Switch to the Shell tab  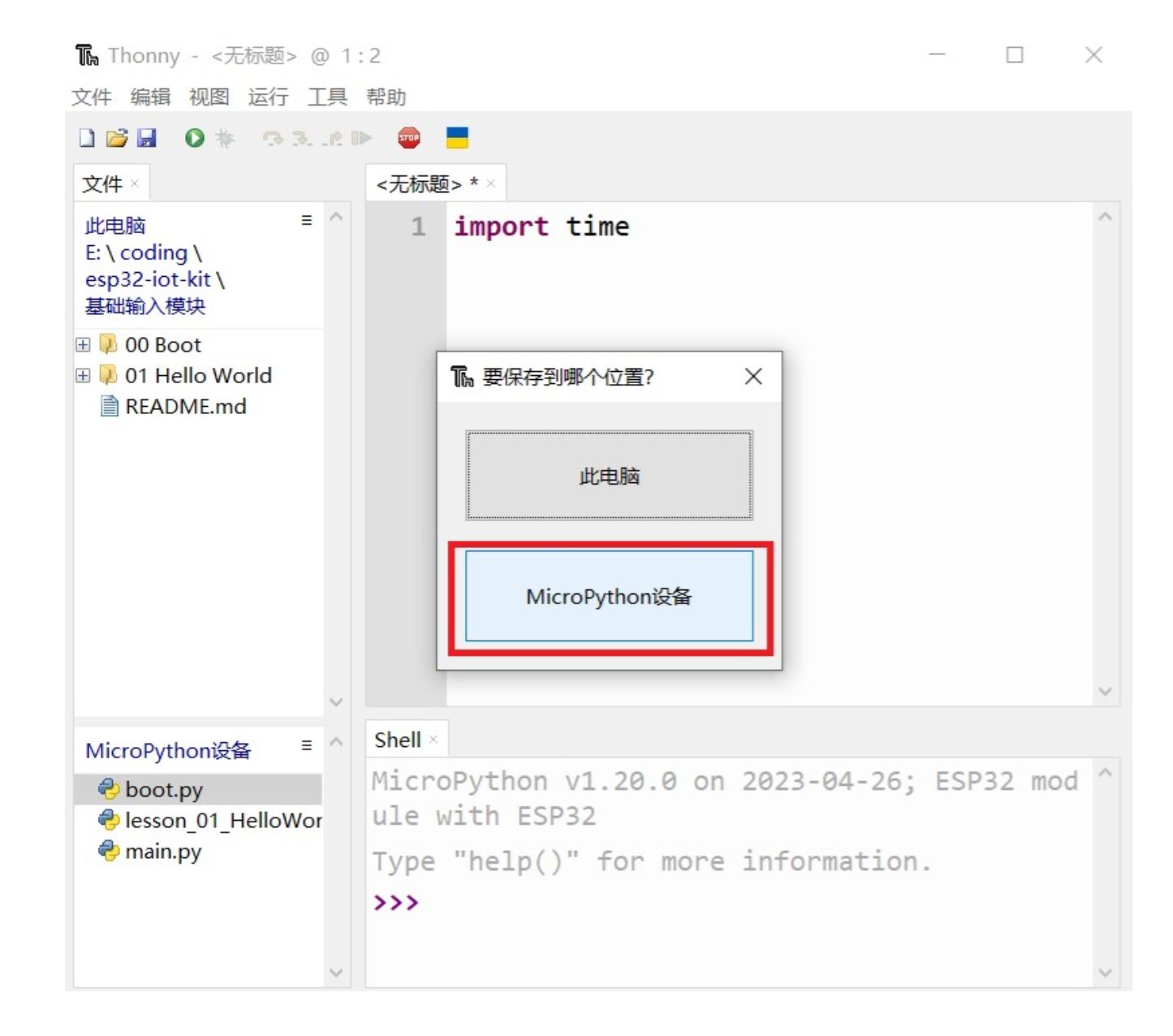(x=399, y=739)
